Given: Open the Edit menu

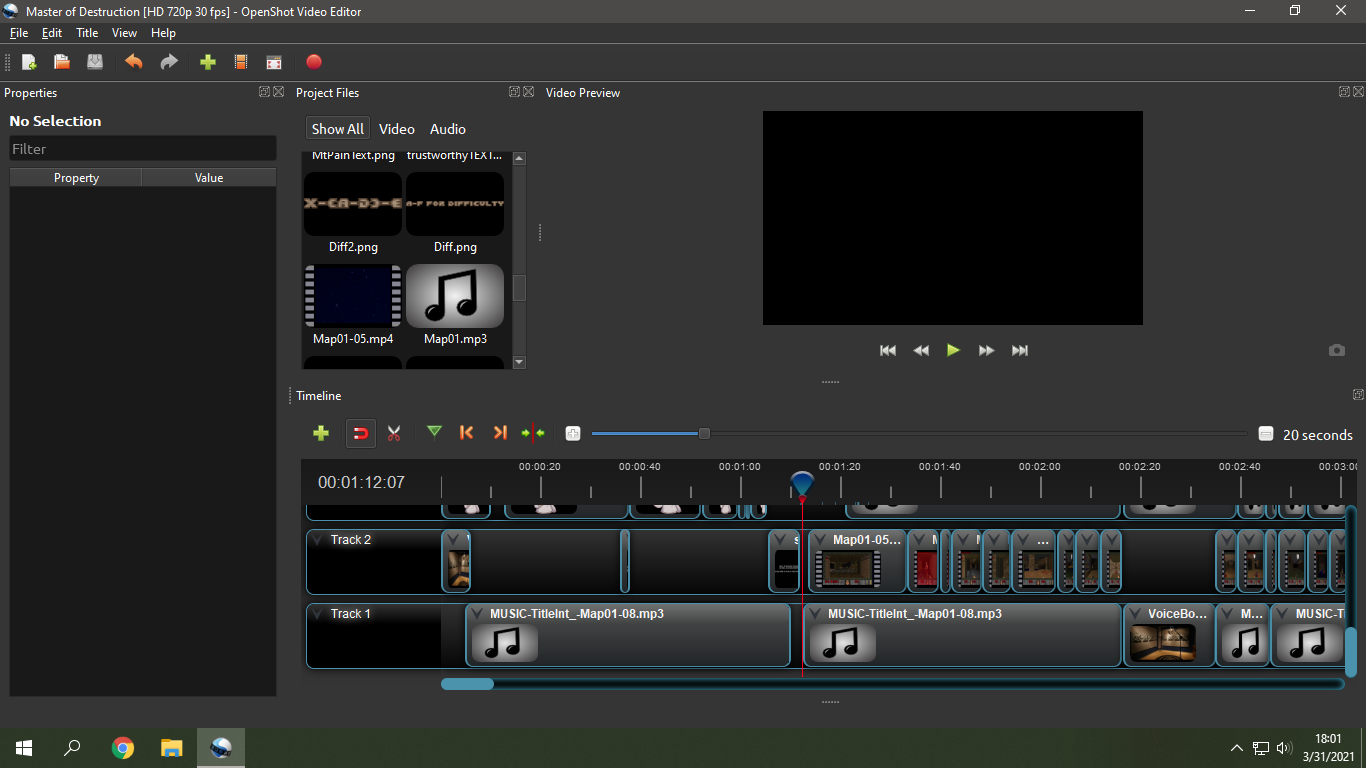Looking at the screenshot, I should click(52, 33).
